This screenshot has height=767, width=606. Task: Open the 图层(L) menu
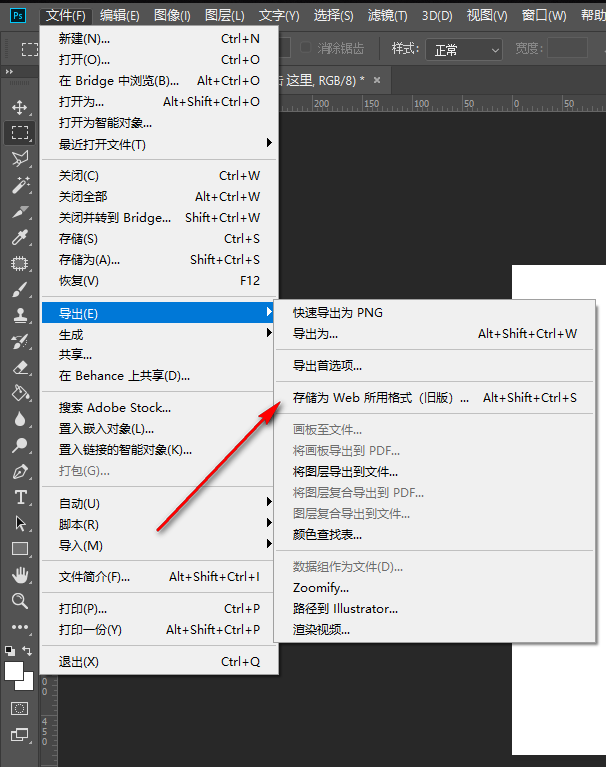(x=224, y=16)
